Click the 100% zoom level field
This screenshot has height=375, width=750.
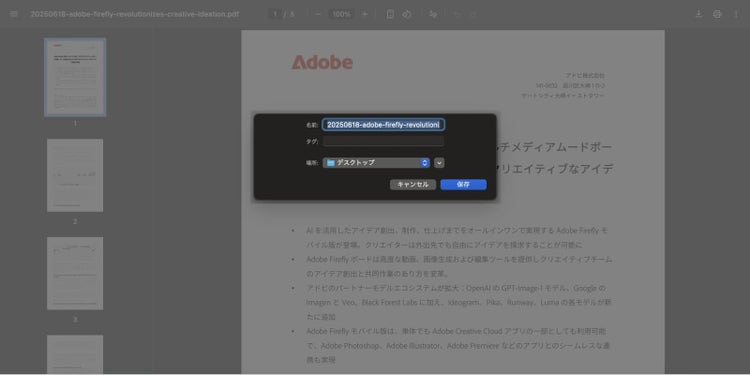click(342, 14)
